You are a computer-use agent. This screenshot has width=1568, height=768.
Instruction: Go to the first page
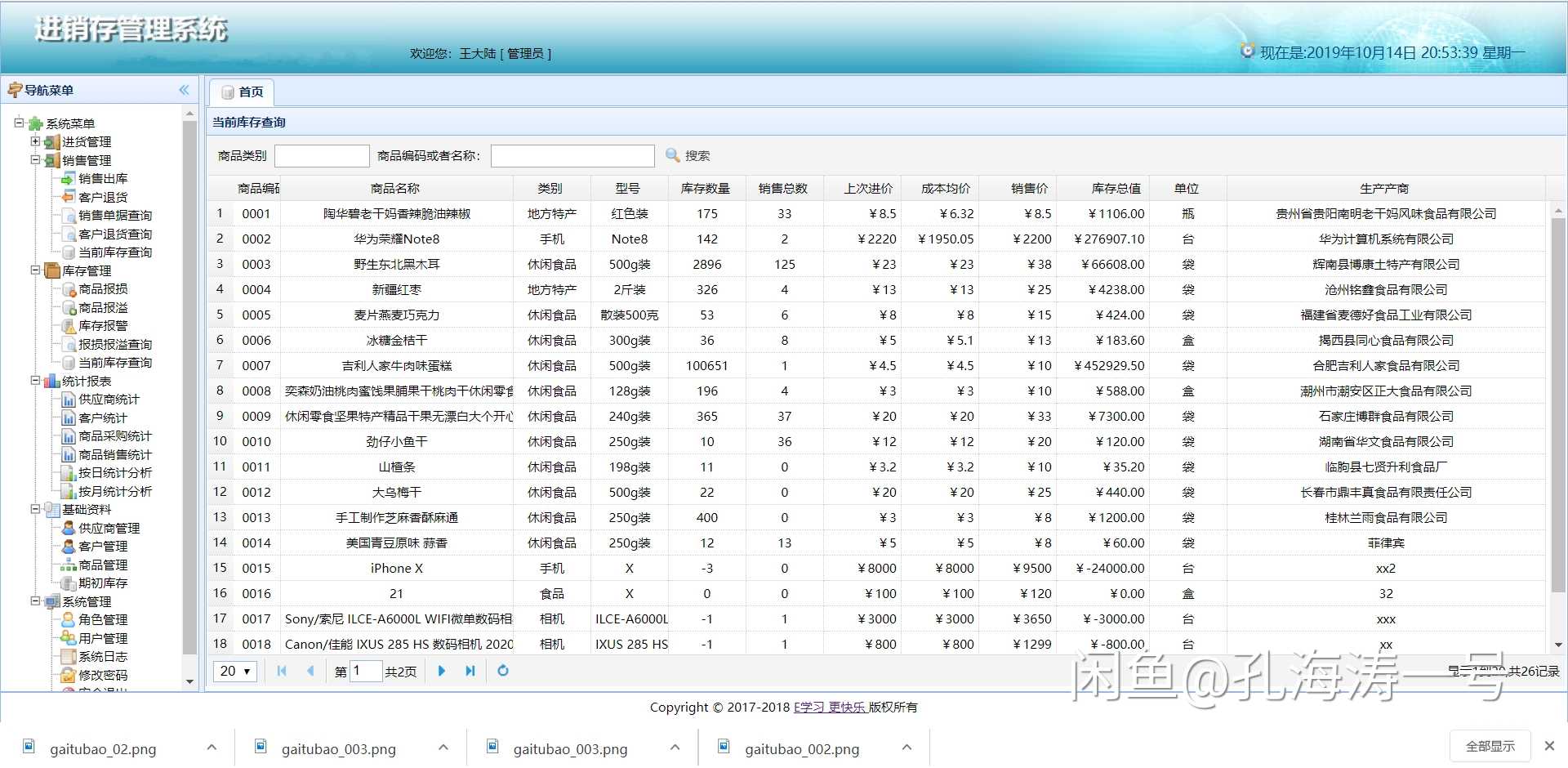coord(282,671)
